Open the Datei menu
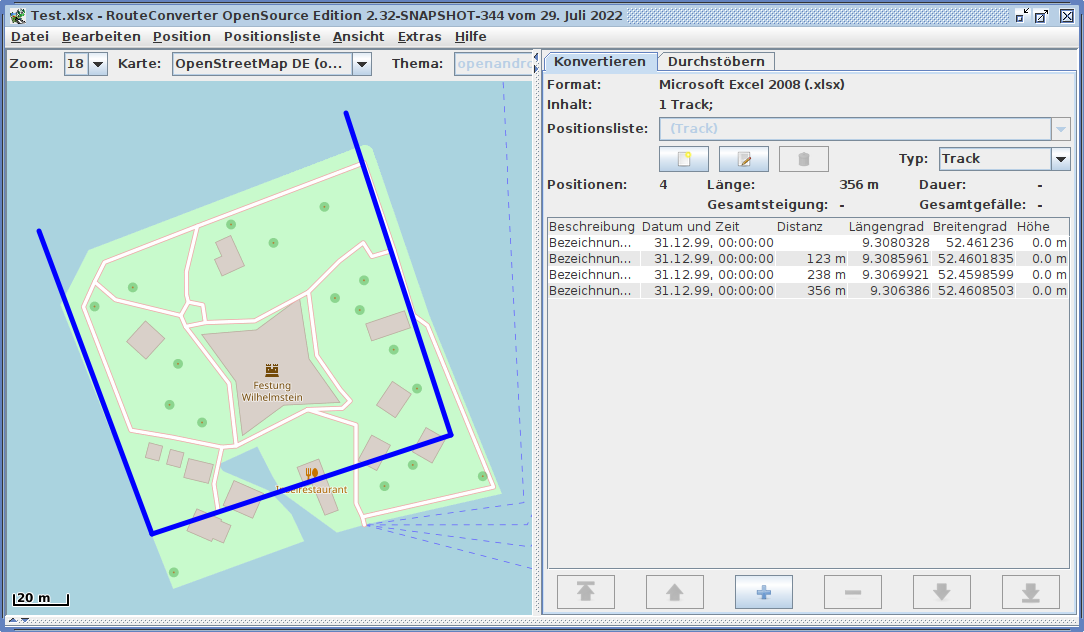Viewport: 1084px width, 632px height. pyautogui.click(x=30, y=36)
